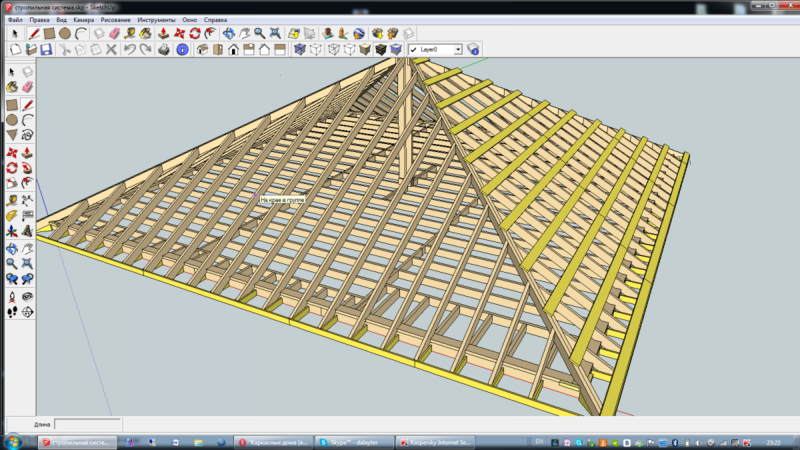
Task: Open the Рисование menu
Action: click(x=116, y=19)
